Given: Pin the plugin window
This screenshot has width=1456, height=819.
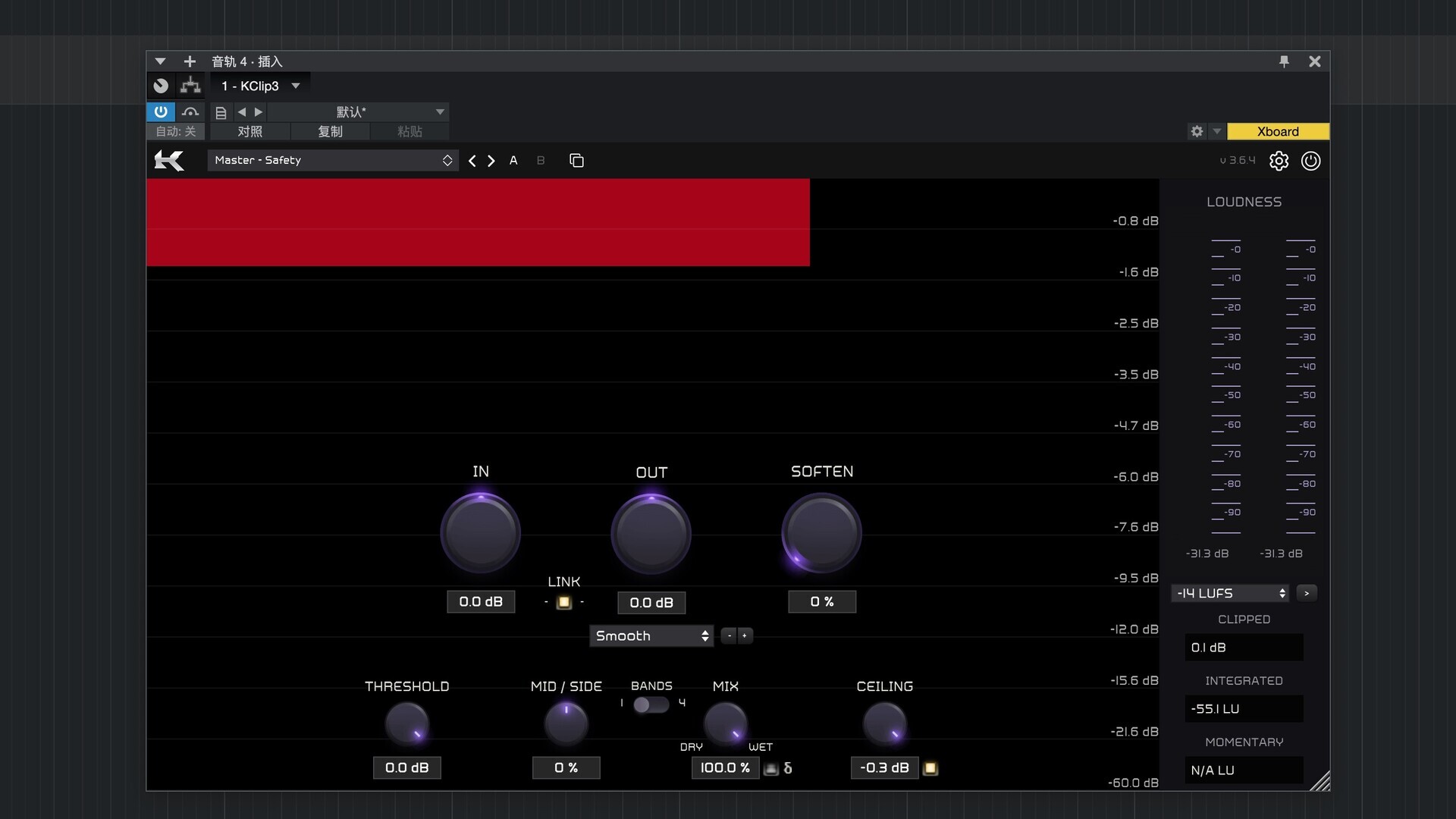Looking at the screenshot, I should pos(1284,61).
